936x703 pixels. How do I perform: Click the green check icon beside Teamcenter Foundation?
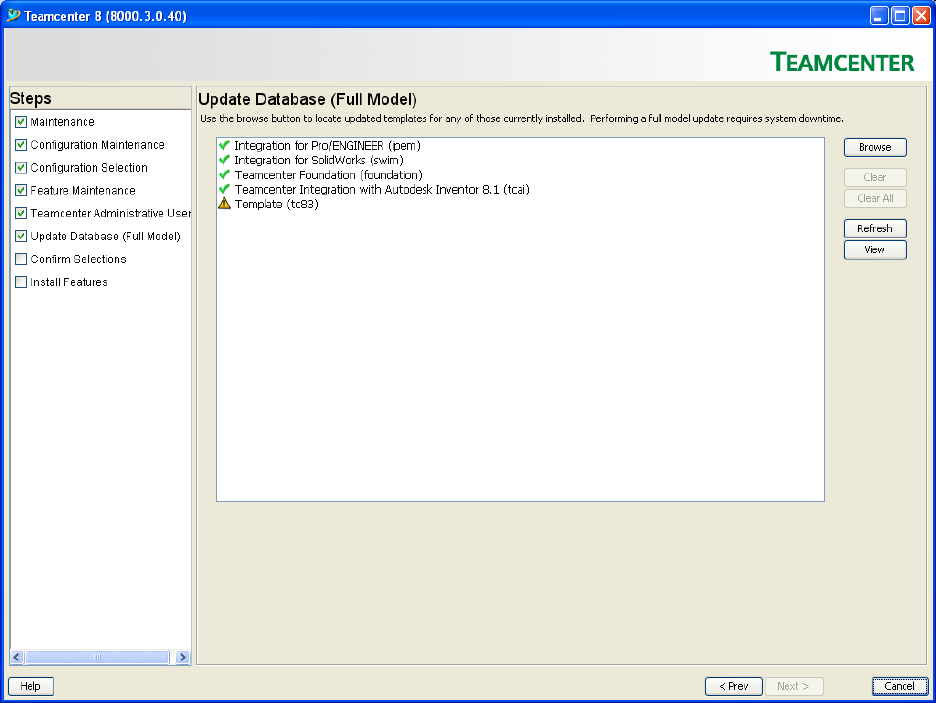[224, 174]
